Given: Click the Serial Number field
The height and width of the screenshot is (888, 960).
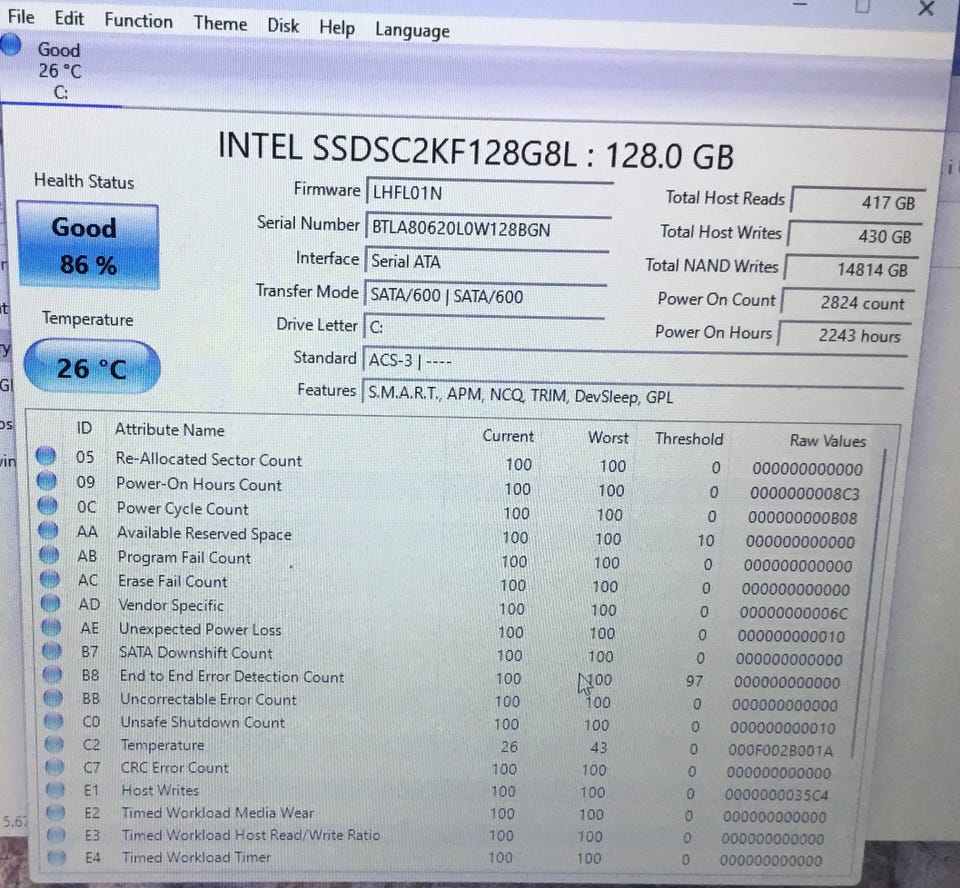Looking at the screenshot, I should 488,228.
